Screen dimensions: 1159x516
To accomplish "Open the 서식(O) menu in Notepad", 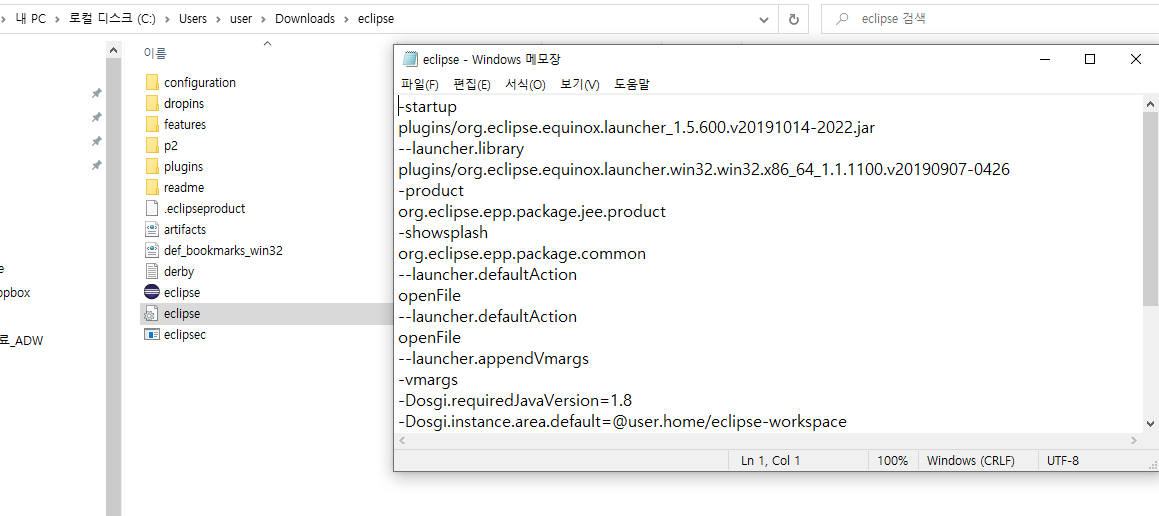I will click(525, 84).
